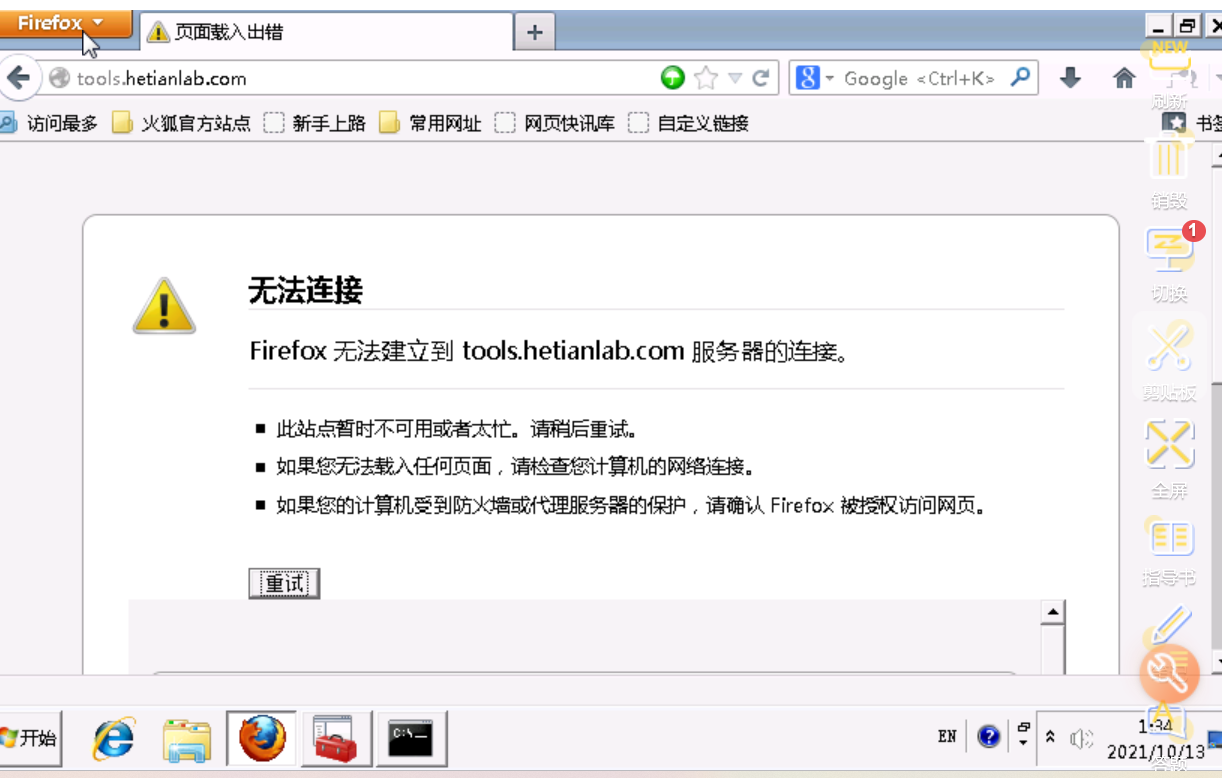Open the 访问最多 bookmarks item
The width and height of the screenshot is (1222, 778).
(50, 124)
